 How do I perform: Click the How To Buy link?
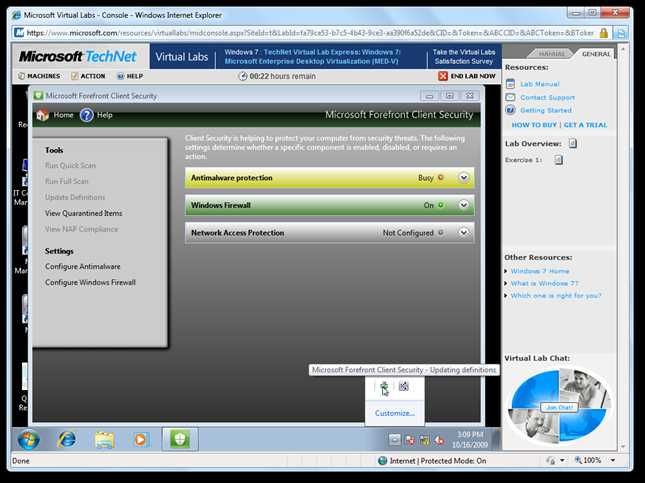tap(534, 125)
